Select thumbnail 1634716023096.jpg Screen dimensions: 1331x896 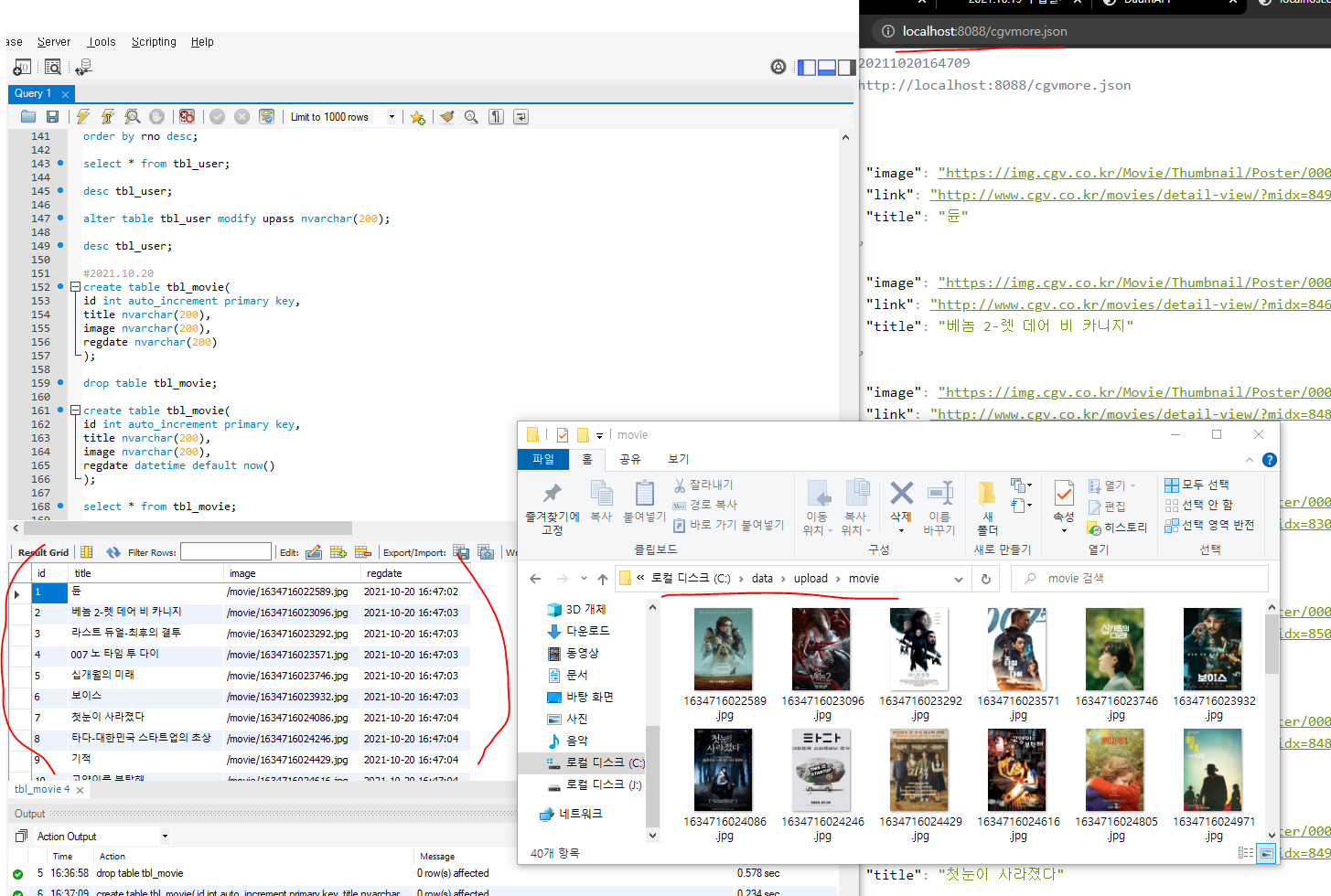click(822, 664)
